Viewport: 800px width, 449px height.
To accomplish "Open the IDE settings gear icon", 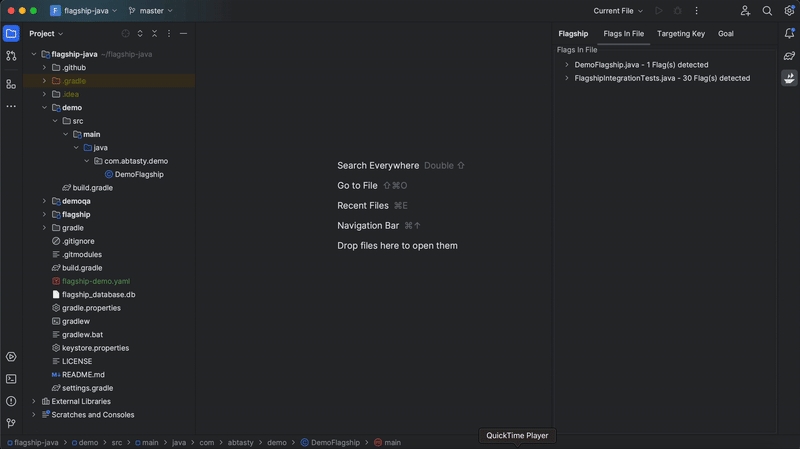I will click(x=789, y=11).
